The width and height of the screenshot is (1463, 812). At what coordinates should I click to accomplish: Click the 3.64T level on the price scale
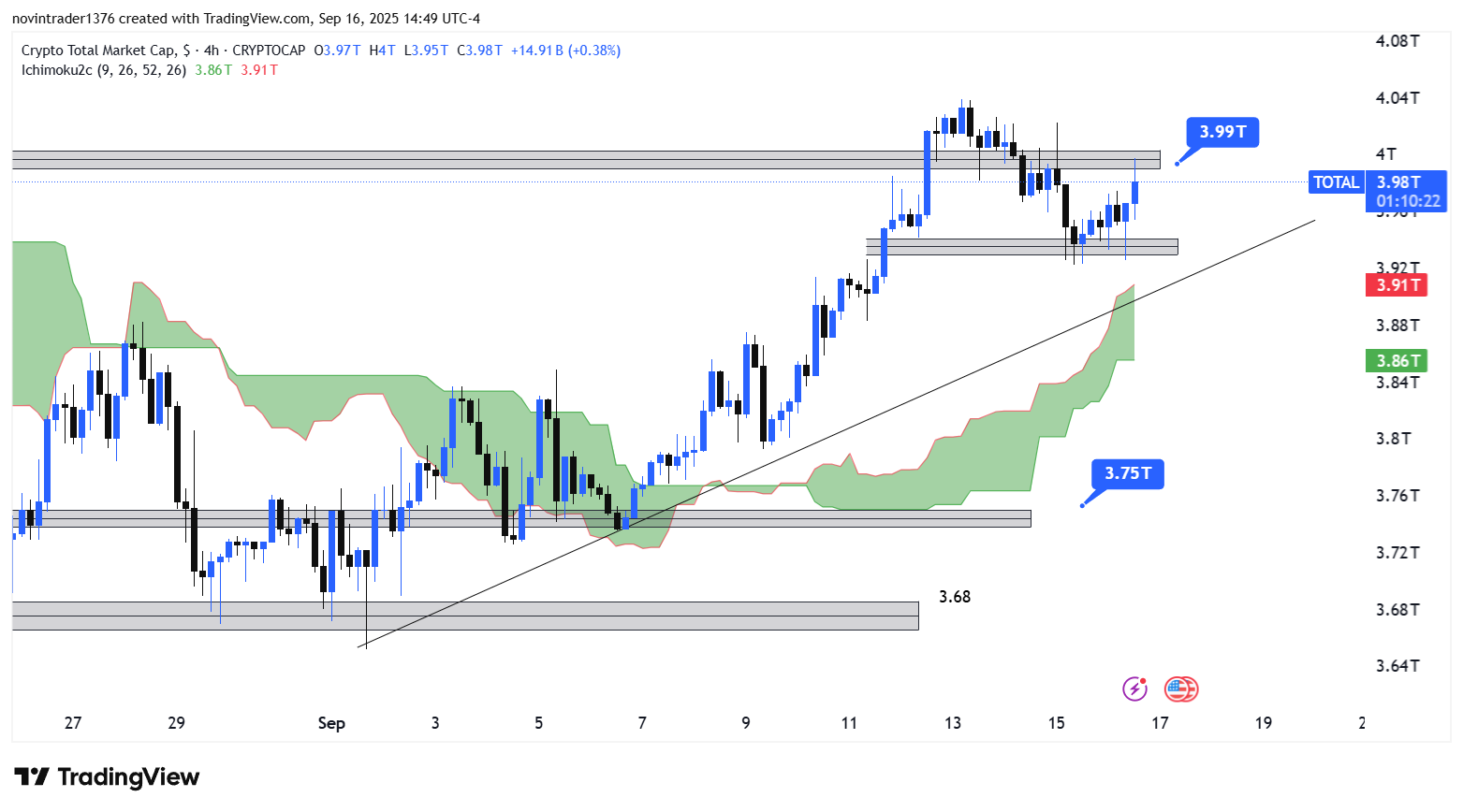click(1397, 666)
